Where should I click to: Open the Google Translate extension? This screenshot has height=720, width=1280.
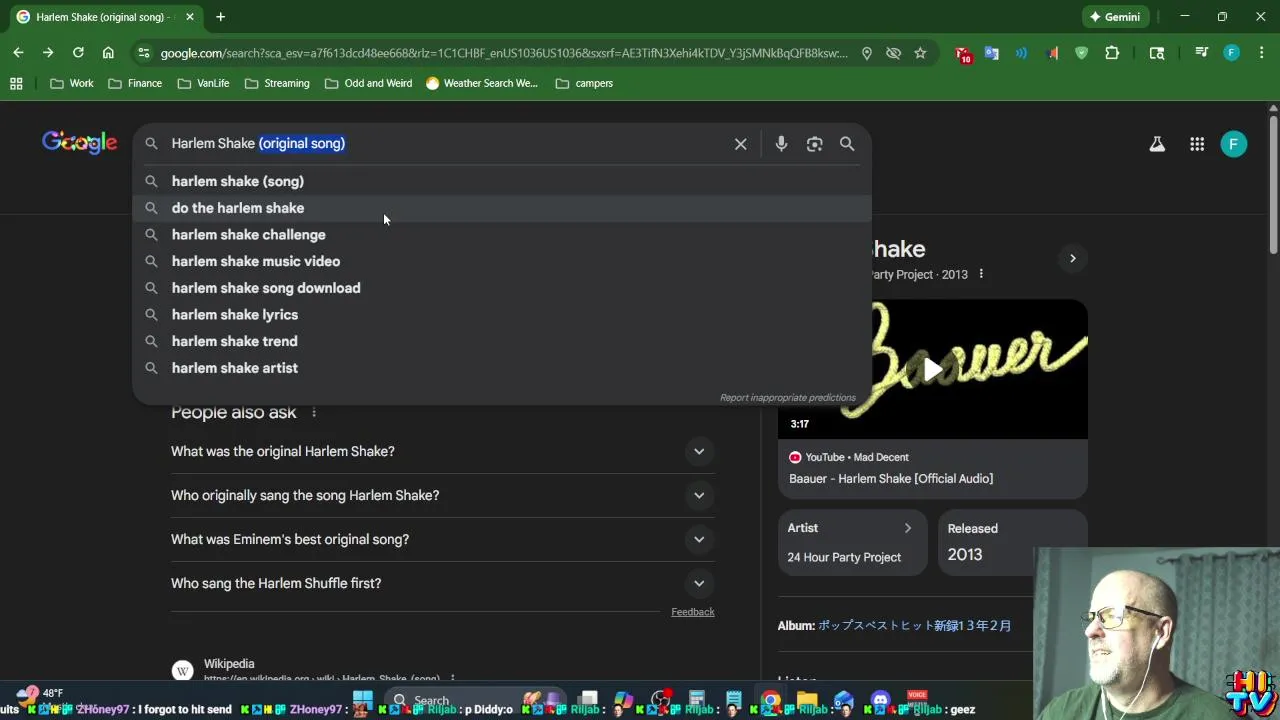[992, 53]
